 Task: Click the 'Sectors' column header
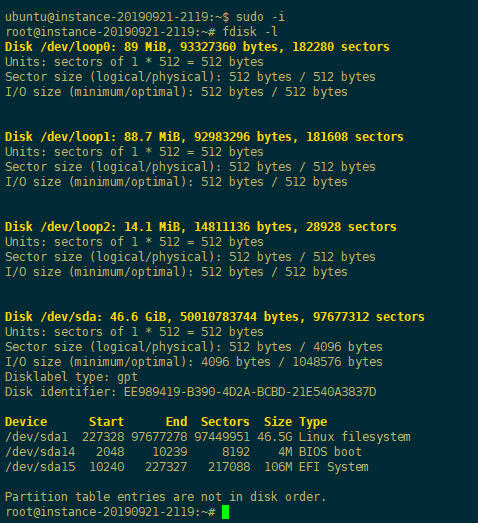225,422
